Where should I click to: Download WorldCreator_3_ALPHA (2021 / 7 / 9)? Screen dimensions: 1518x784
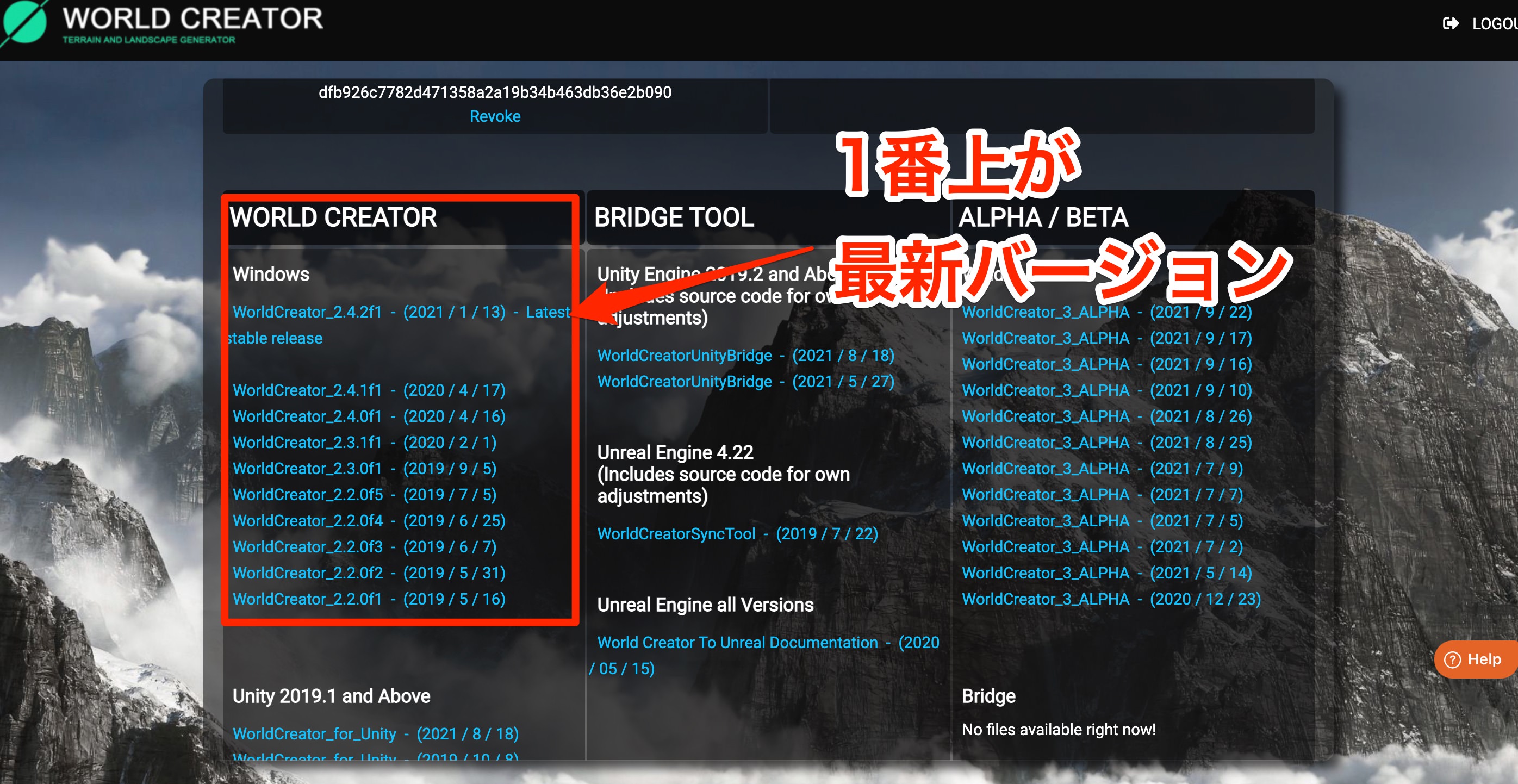tap(1103, 469)
